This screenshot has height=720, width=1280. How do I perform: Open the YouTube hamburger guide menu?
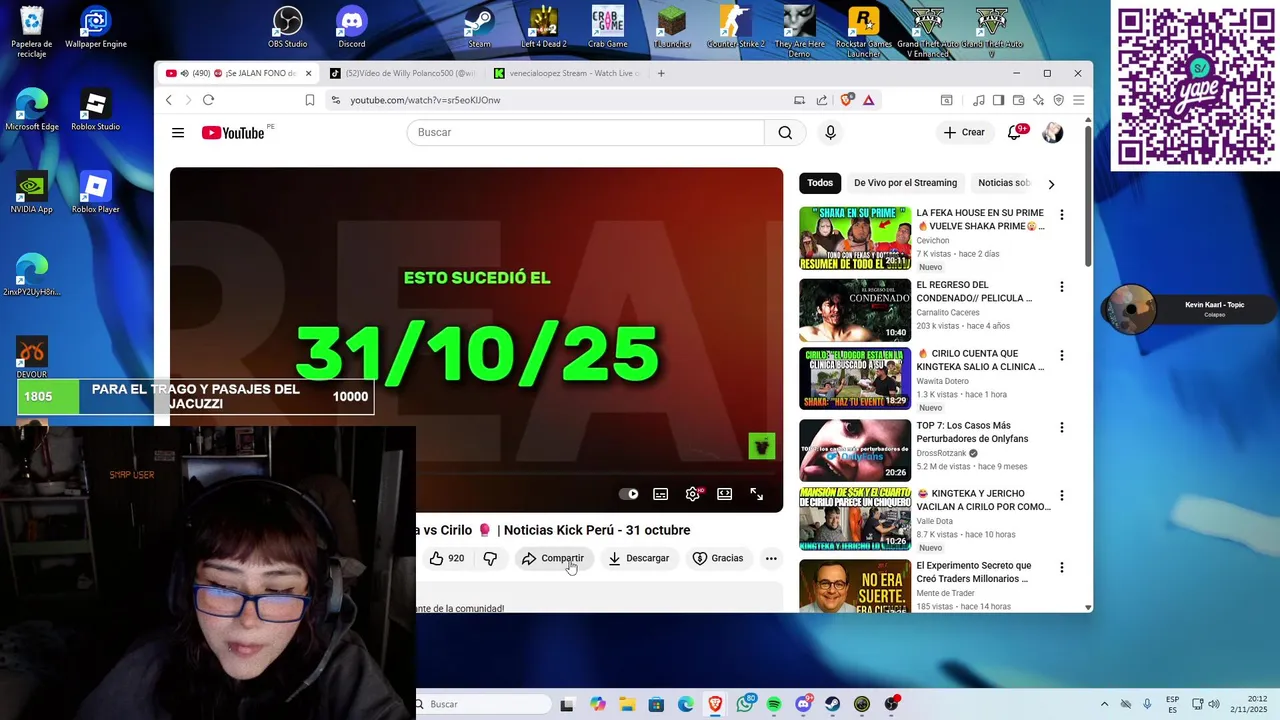point(178,133)
